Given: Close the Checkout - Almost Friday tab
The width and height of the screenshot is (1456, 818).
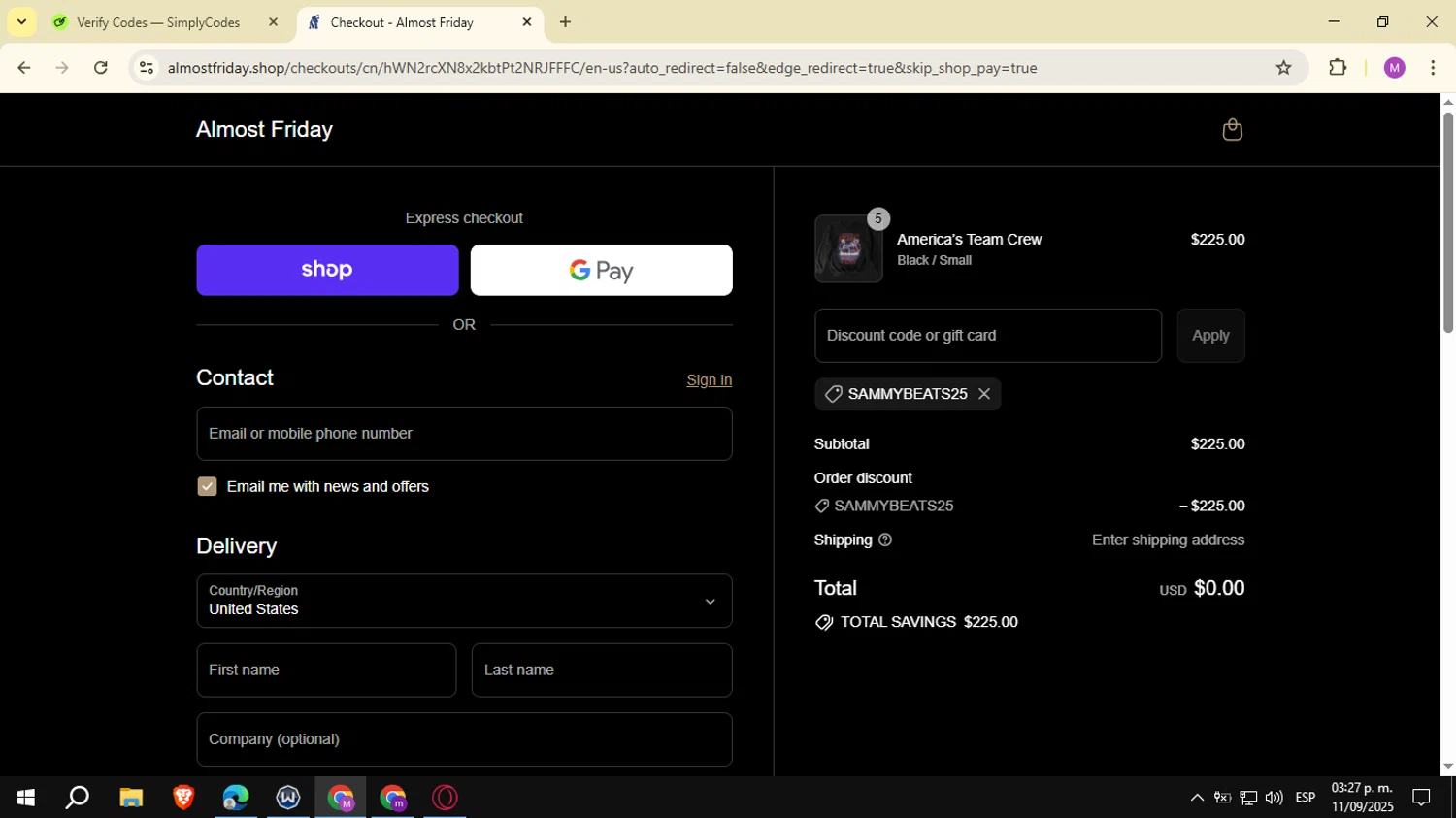Looking at the screenshot, I should (x=527, y=22).
